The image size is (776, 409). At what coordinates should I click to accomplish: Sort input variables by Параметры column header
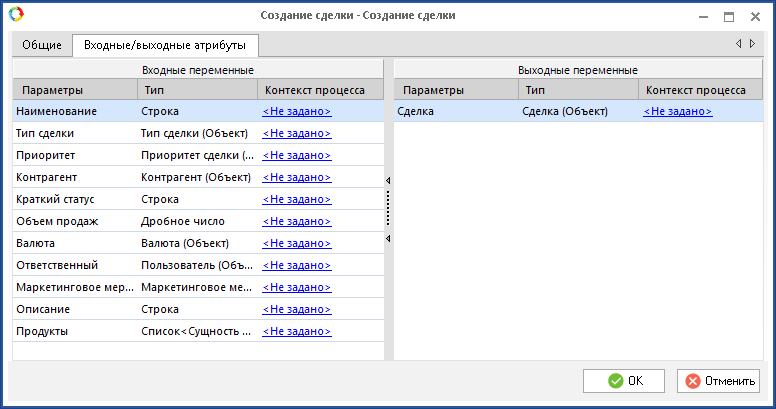click(74, 90)
